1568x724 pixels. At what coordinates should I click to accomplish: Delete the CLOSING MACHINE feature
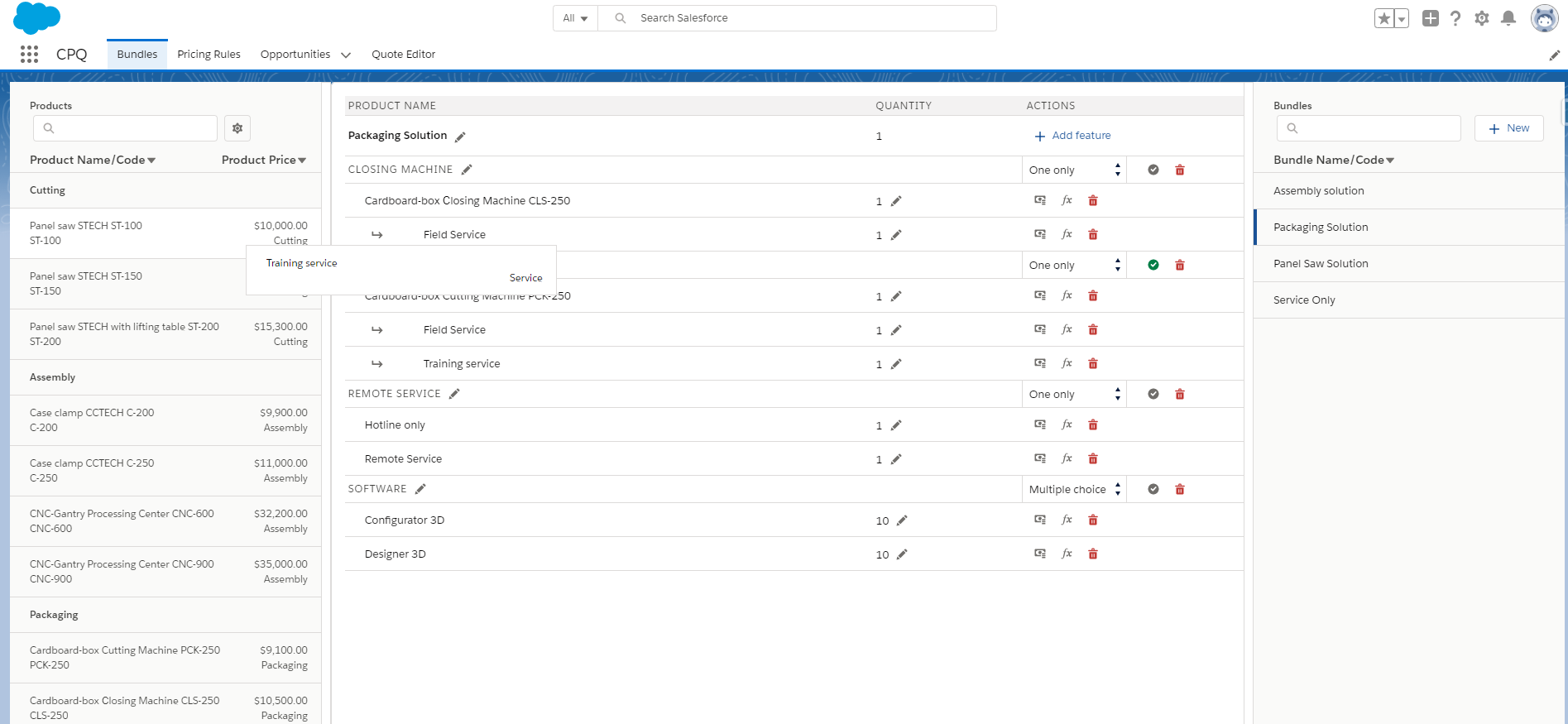tap(1180, 170)
